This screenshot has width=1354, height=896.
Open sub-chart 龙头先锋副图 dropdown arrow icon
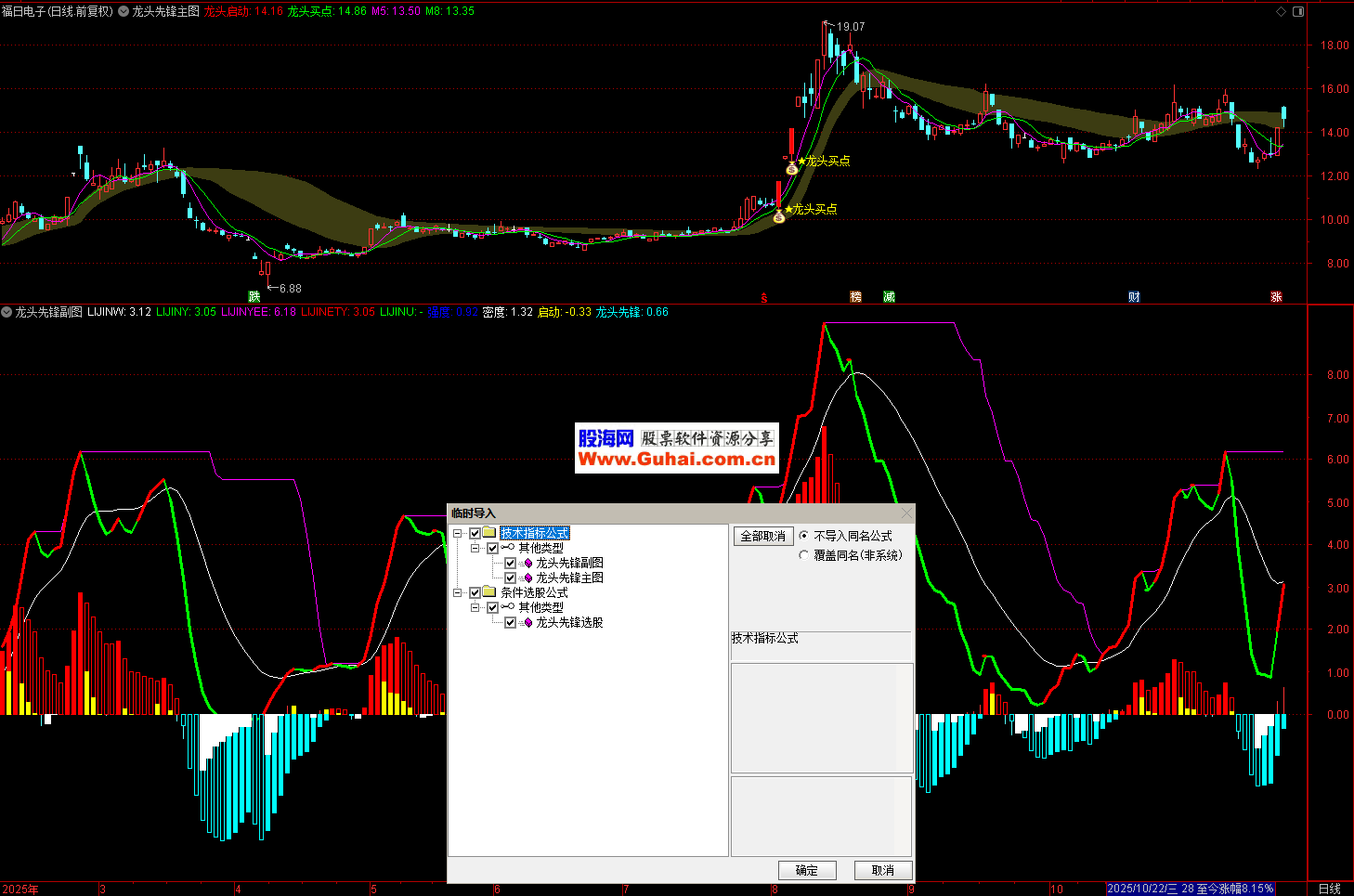pyautogui.click(x=7, y=312)
